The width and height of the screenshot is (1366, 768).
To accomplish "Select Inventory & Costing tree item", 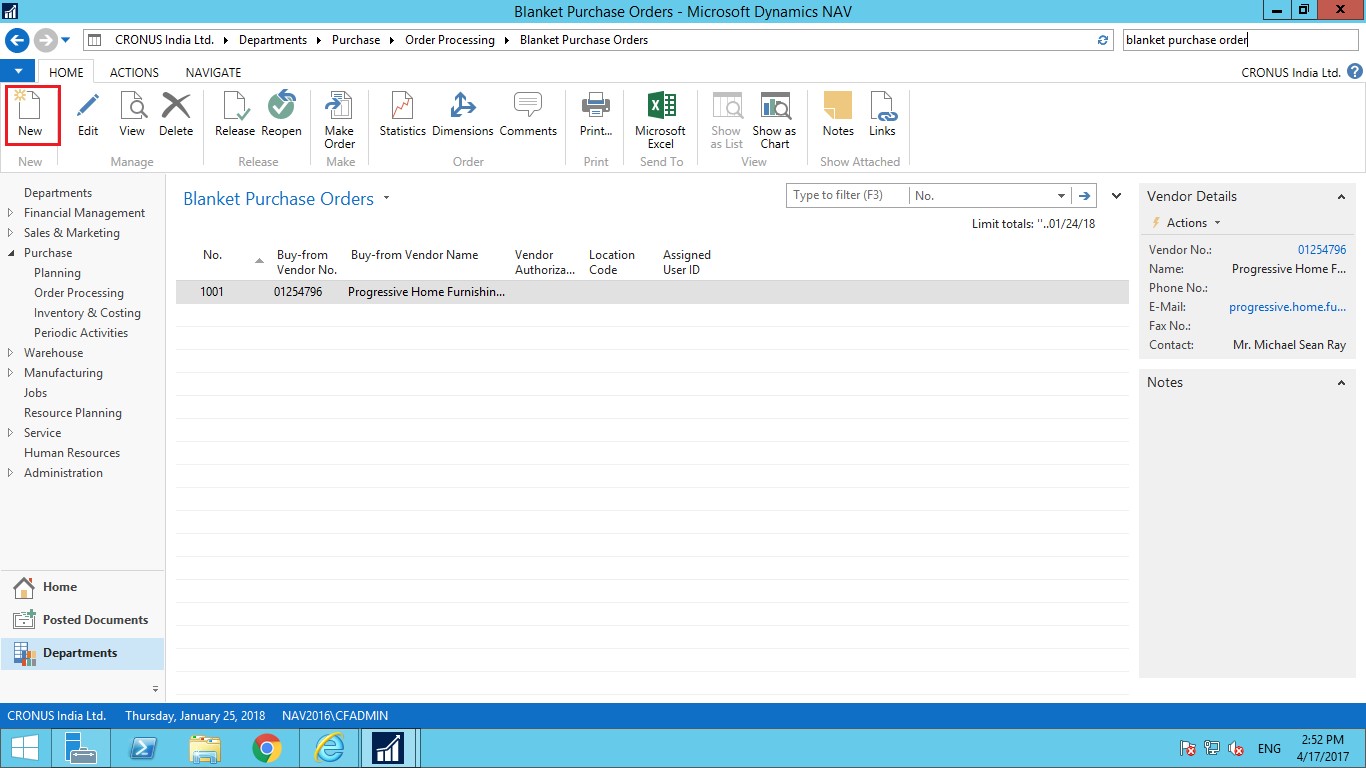I will pos(87,313).
